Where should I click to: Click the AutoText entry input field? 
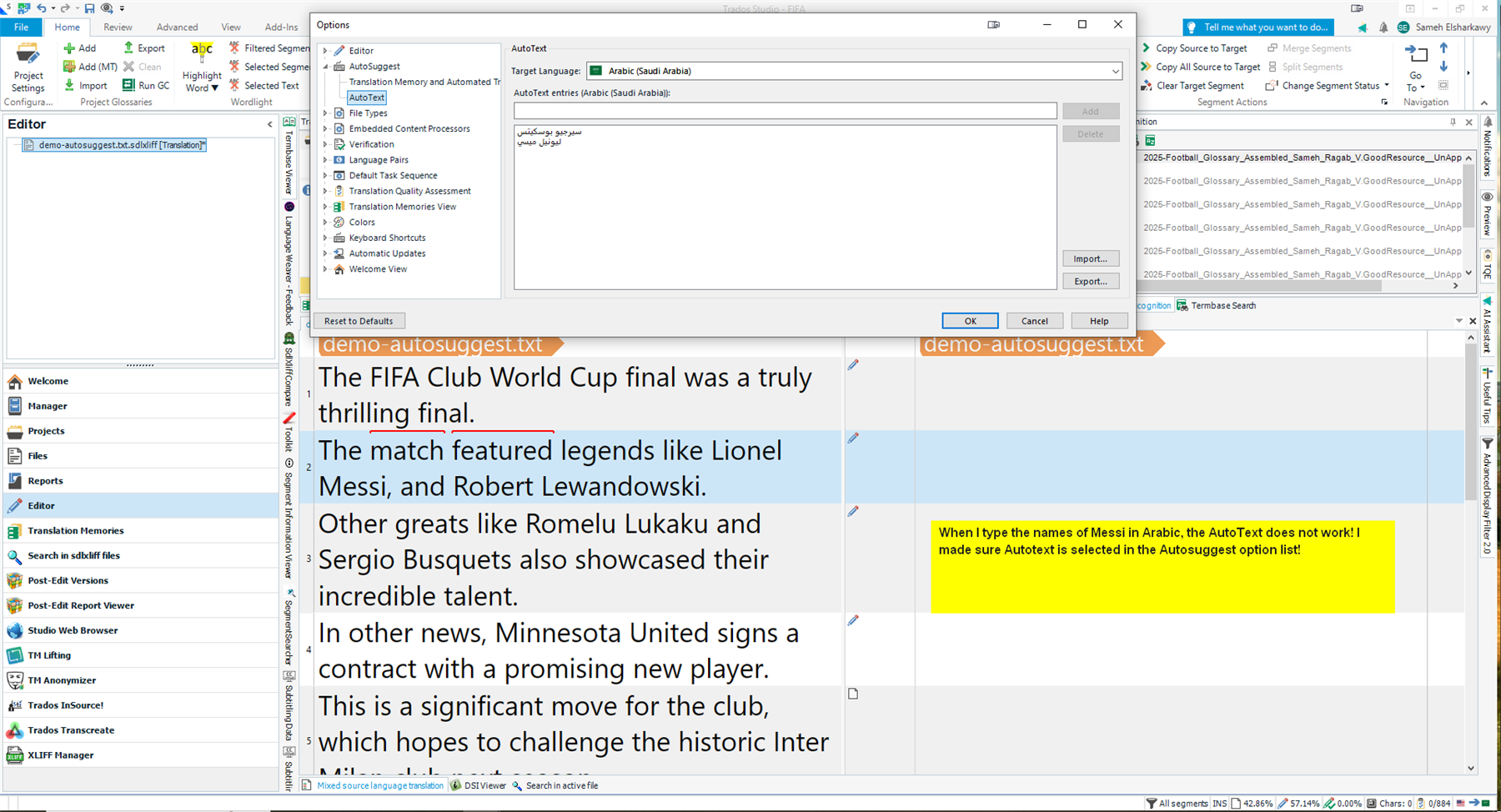pyautogui.click(x=784, y=111)
